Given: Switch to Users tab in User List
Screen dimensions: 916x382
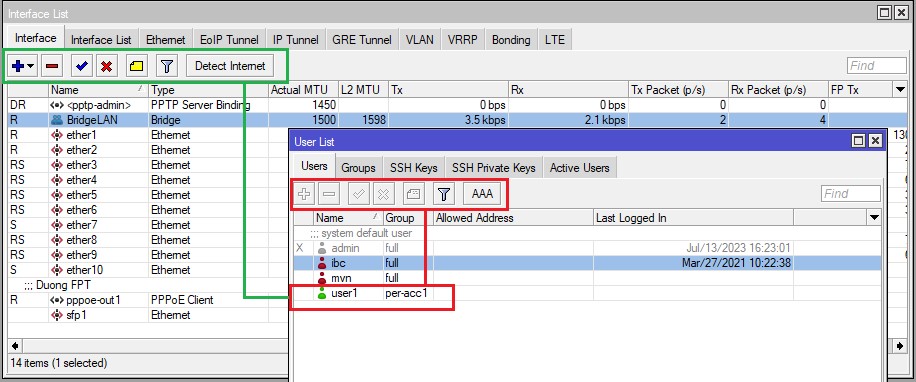Looking at the screenshot, I should 314,166.
